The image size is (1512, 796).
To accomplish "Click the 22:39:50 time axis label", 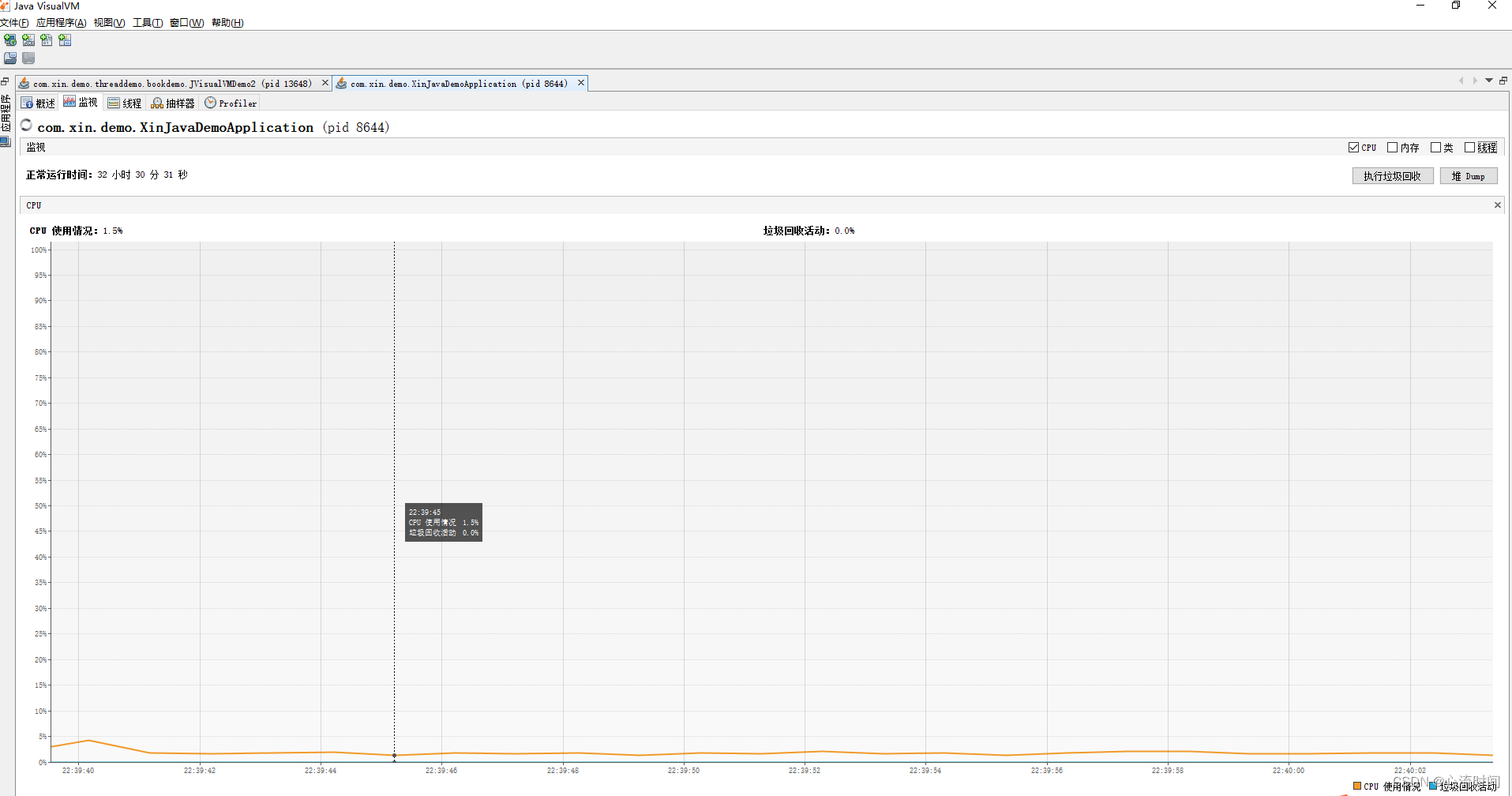I will coord(684,771).
